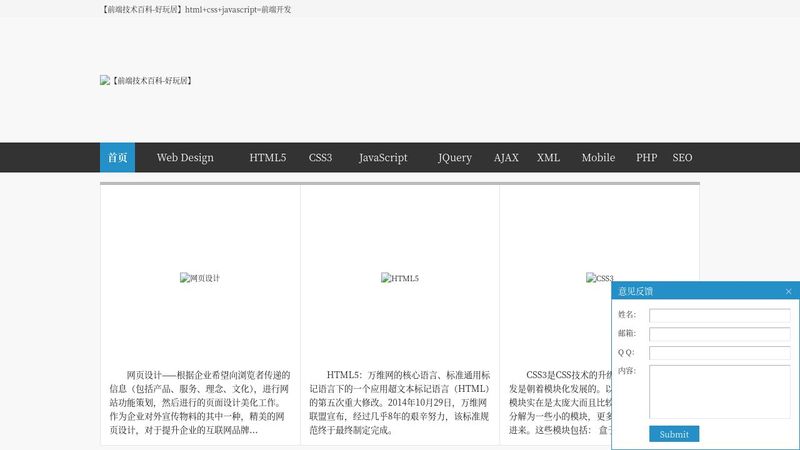Choose AJAX from the navigation bar
800x450 pixels.
506,158
